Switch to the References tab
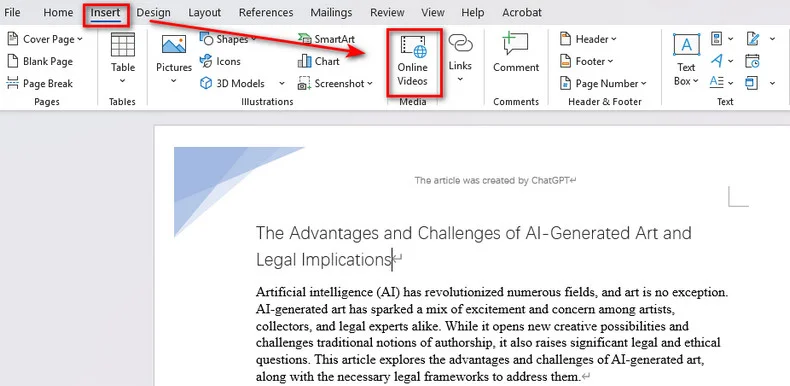Viewport: 790px width, 386px height. [266, 13]
